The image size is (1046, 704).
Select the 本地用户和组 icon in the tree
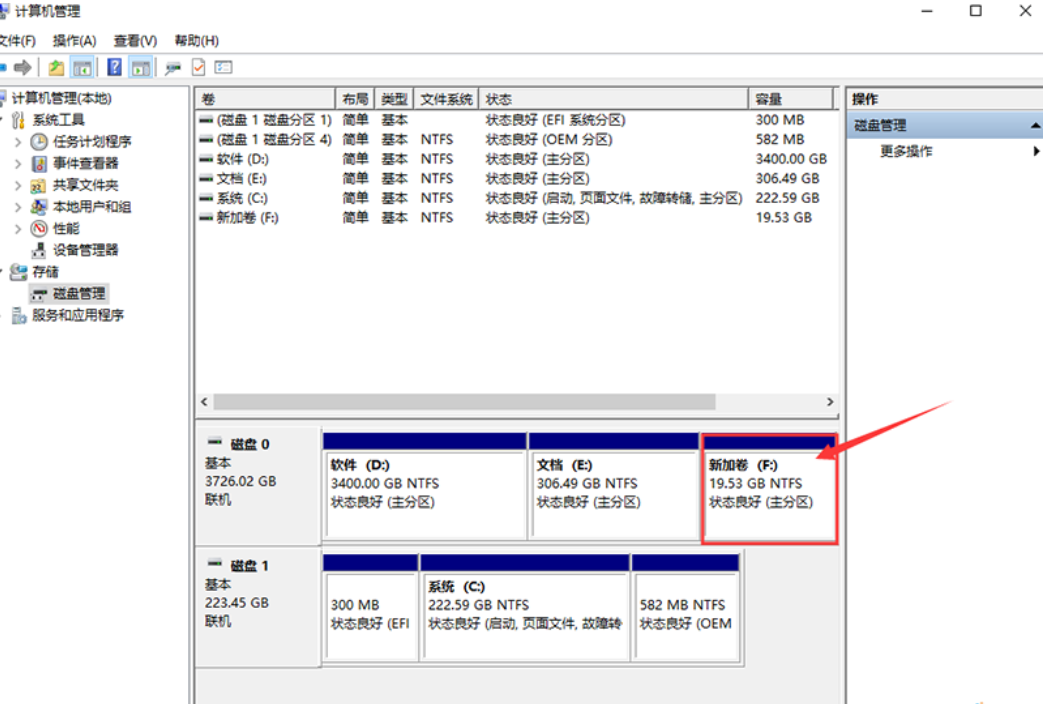pos(39,207)
